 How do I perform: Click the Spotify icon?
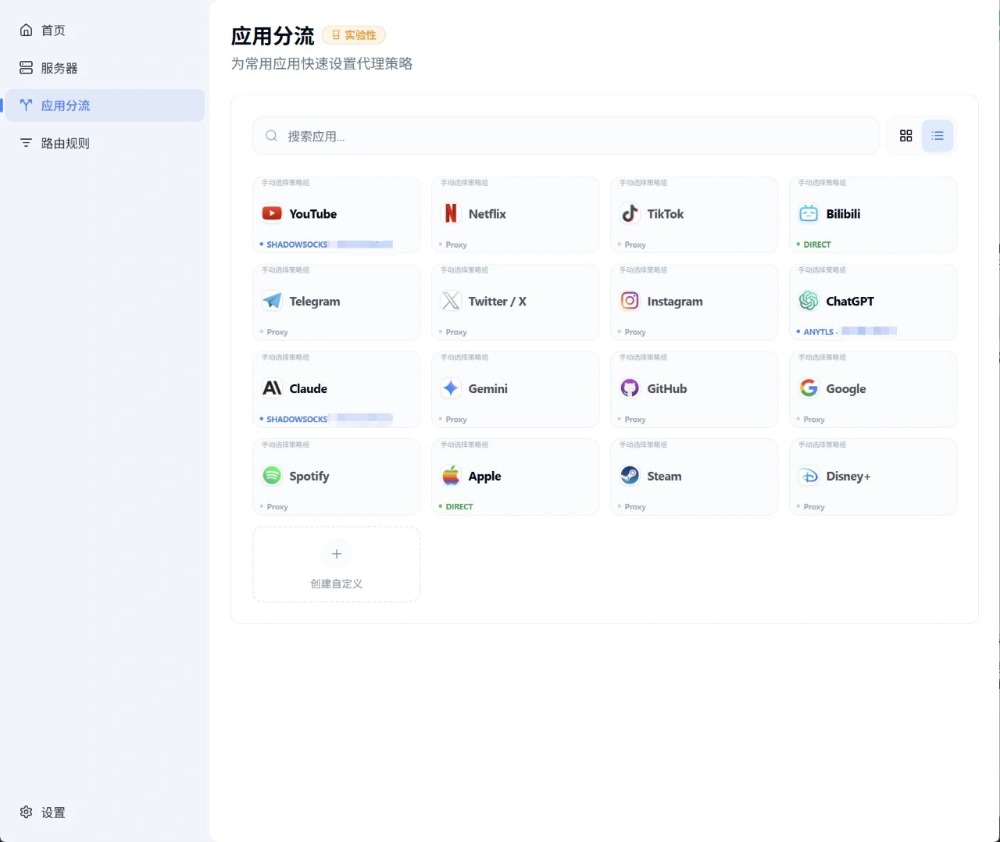(271, 476)
